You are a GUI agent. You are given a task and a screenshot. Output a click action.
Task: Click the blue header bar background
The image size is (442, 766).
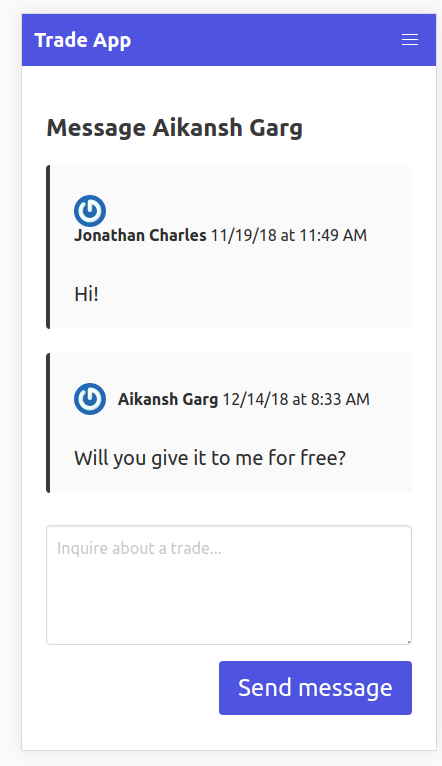pyautogui.click(x=264, y=40)
